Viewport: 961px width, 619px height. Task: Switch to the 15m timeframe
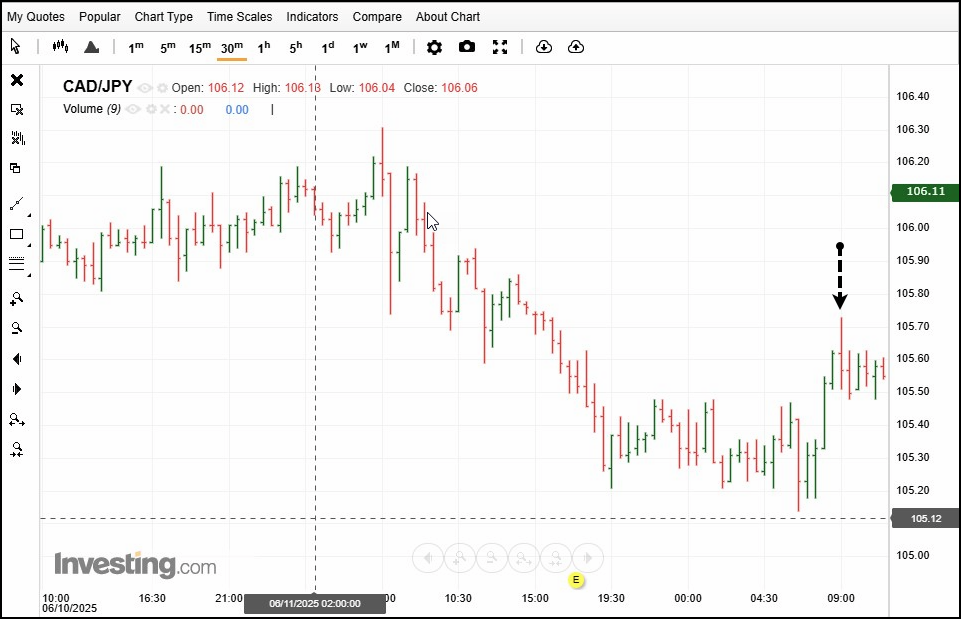200,47
